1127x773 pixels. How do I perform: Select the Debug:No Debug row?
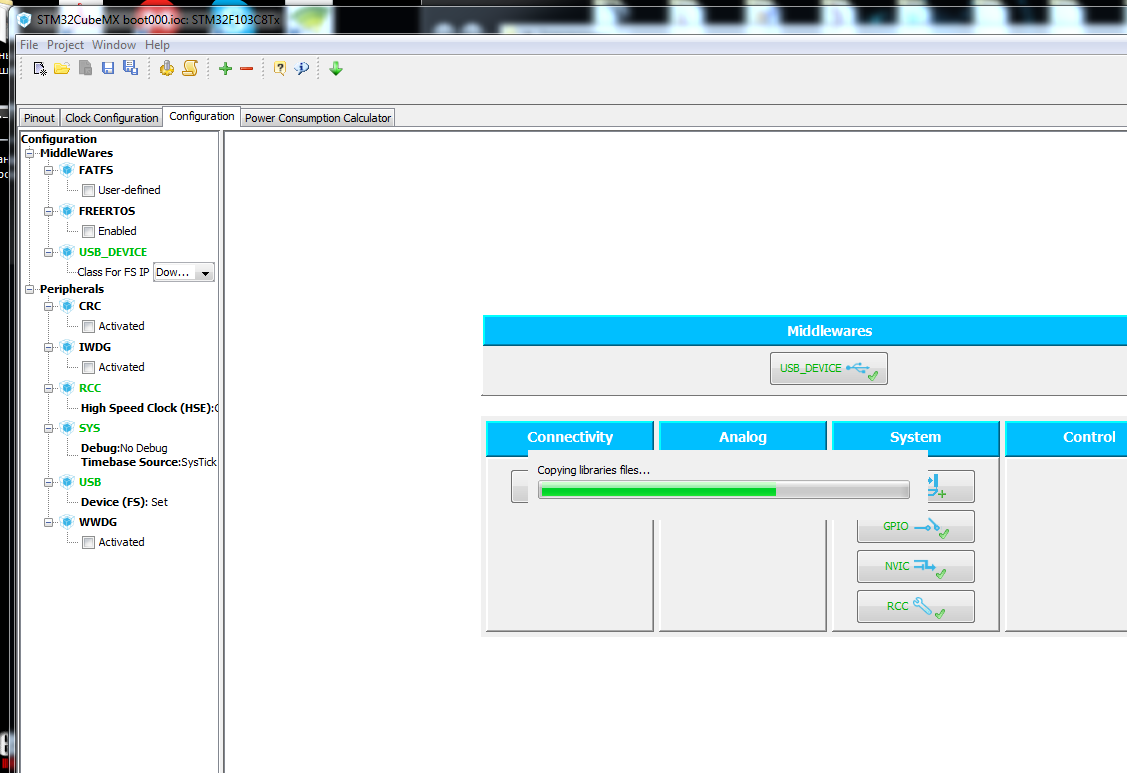124,448
